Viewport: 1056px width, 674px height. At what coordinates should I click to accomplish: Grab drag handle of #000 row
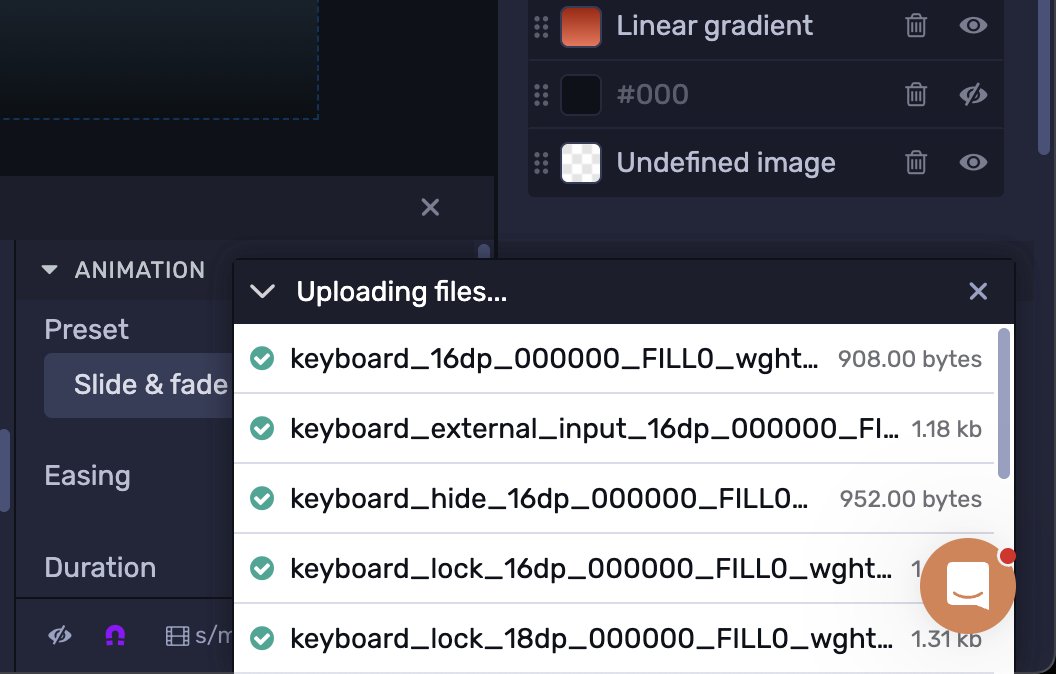point(541,95)
